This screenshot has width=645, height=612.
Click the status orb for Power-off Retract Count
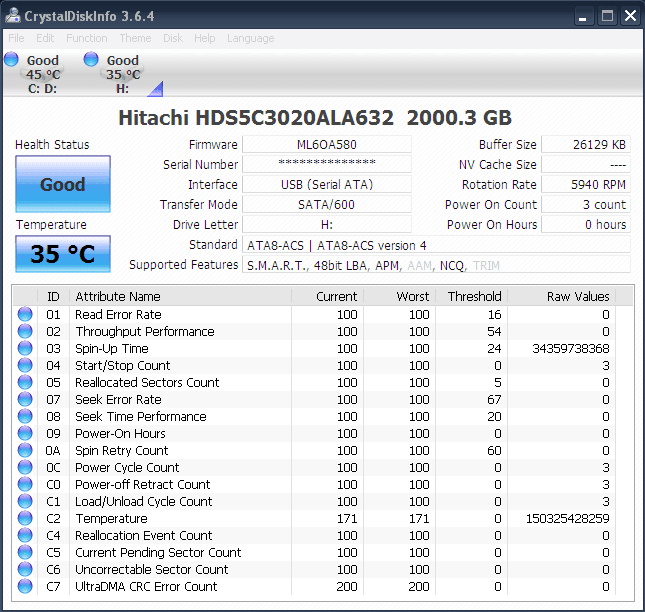[25, 484]
